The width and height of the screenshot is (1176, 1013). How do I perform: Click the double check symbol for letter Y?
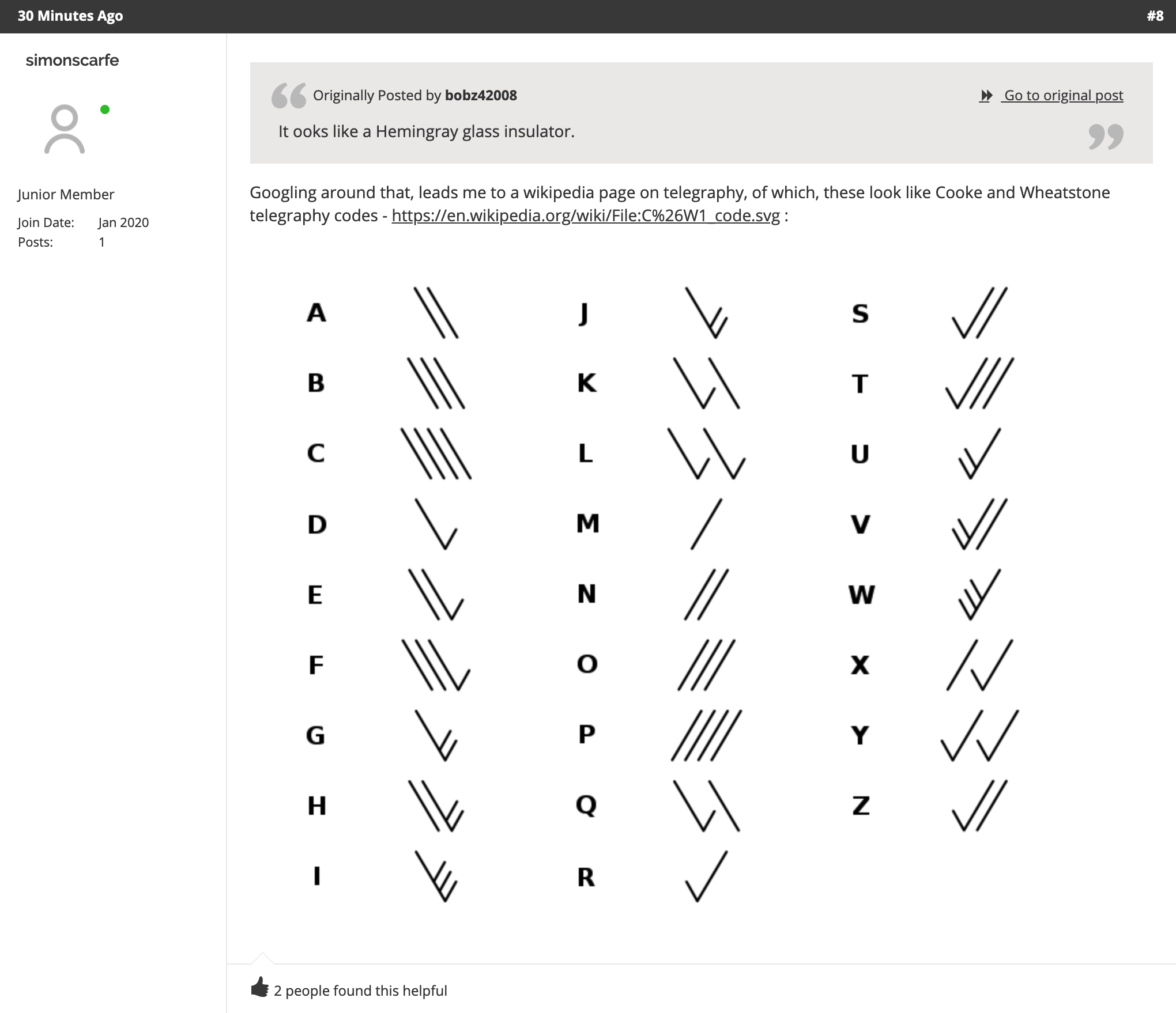click(x=979, y=735)
